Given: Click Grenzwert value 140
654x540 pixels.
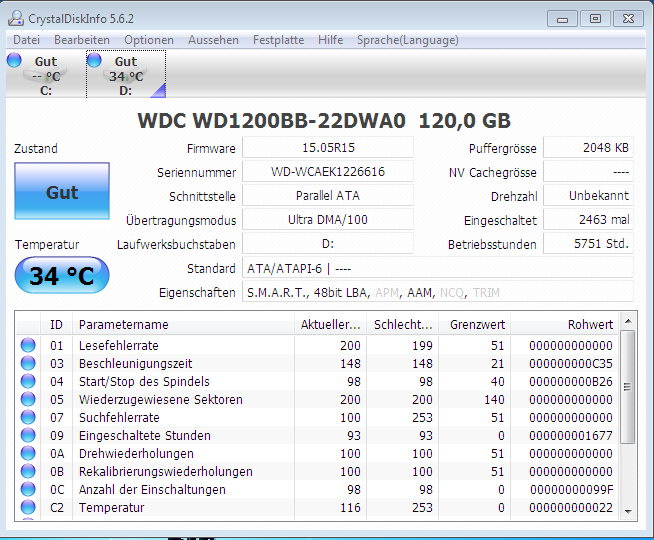Looking at the screenshot, I should click(x=494, y=399).
